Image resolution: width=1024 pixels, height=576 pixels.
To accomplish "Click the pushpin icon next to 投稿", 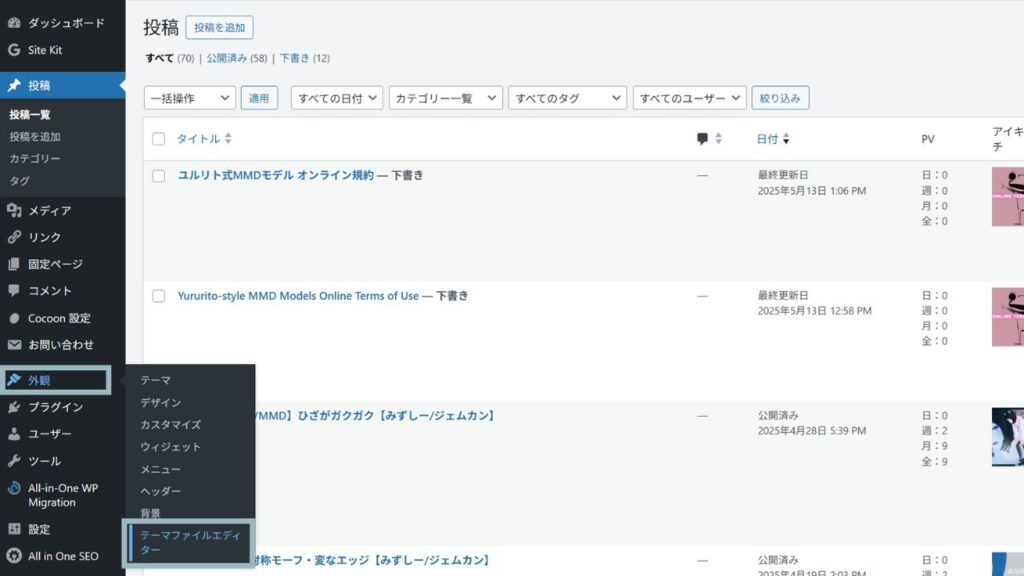I will (x=14, y=86).
